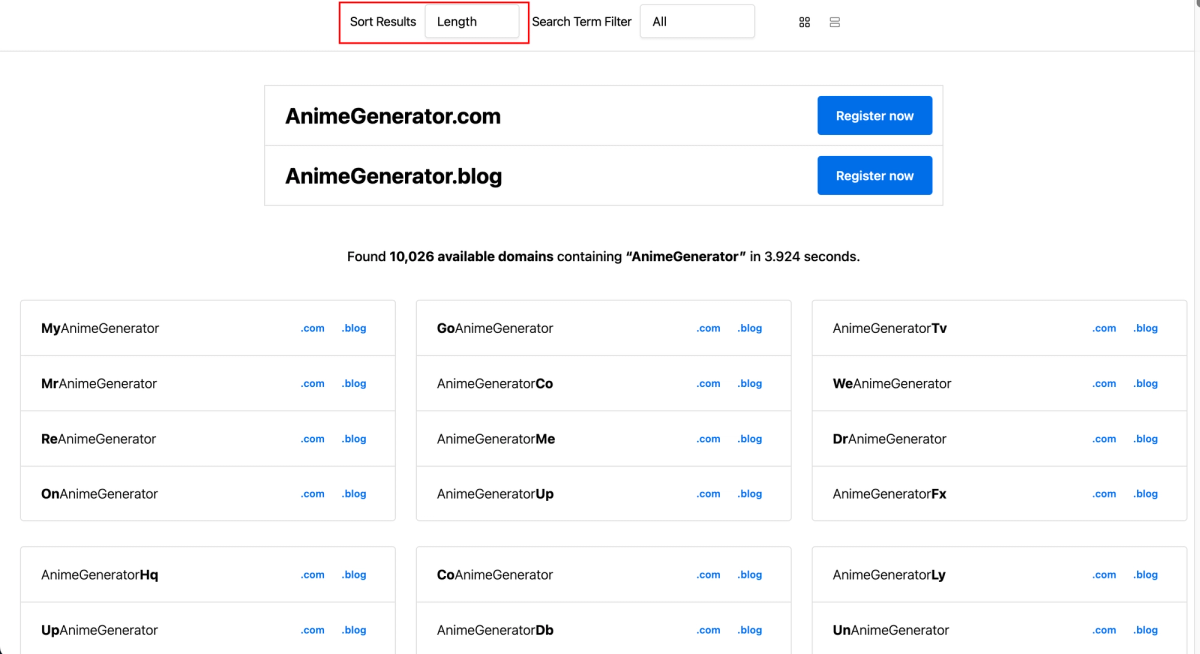Click AnimeGenerator.com domain title
The height and width of the screenshot is (654, 1200).
[x=393, y=116]
